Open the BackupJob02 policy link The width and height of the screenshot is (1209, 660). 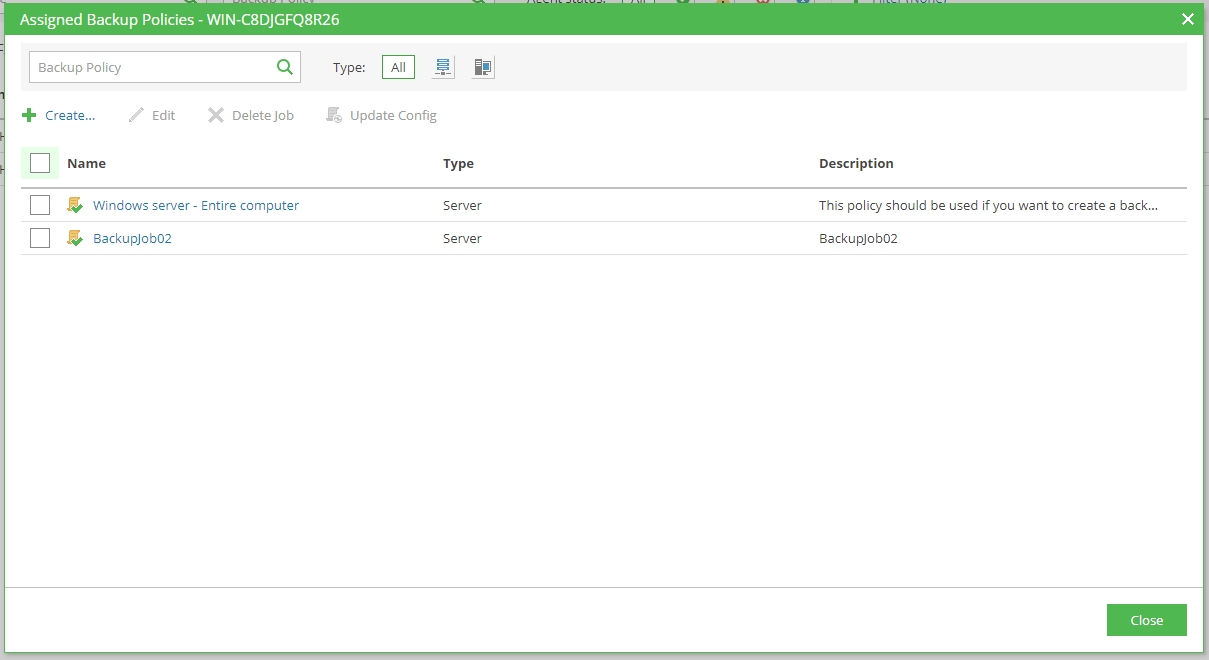point(132,238)
